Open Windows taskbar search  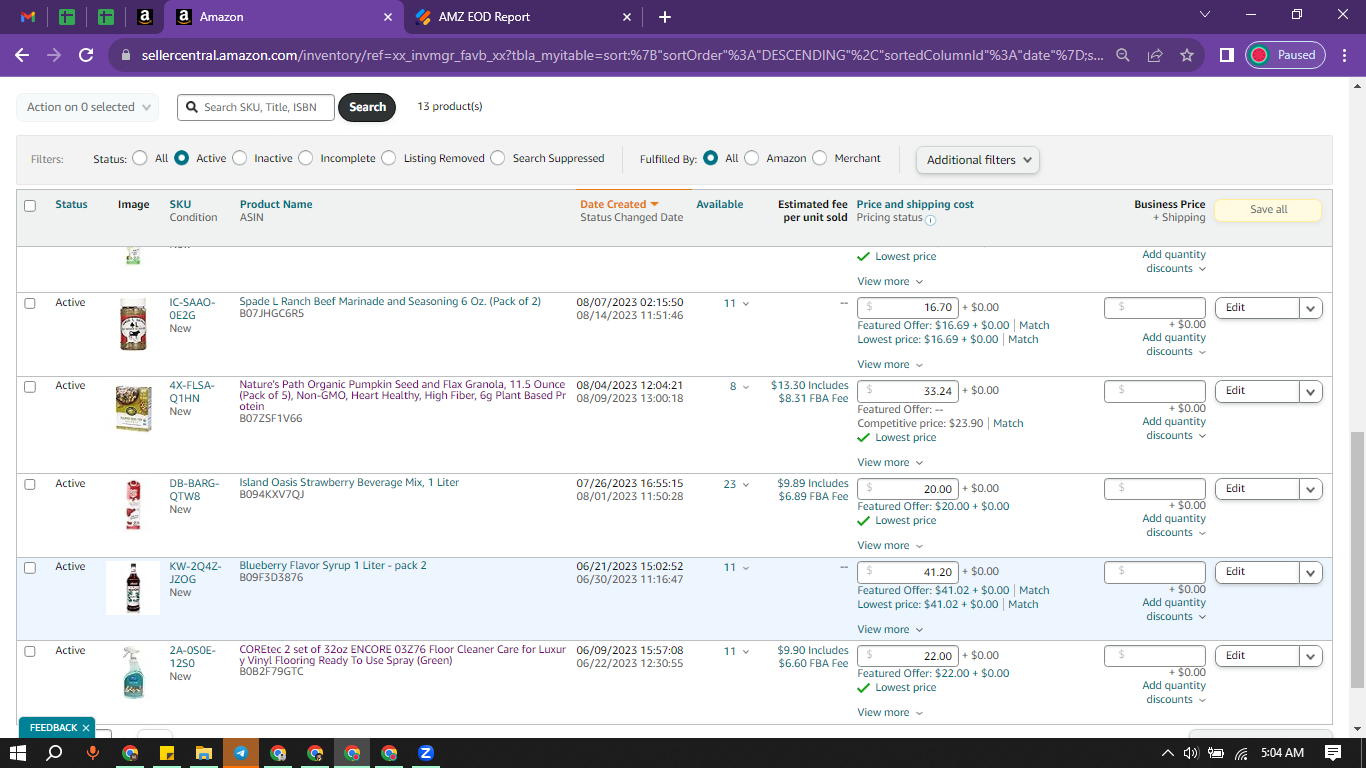pyautogui.click(x=55, y=753)
